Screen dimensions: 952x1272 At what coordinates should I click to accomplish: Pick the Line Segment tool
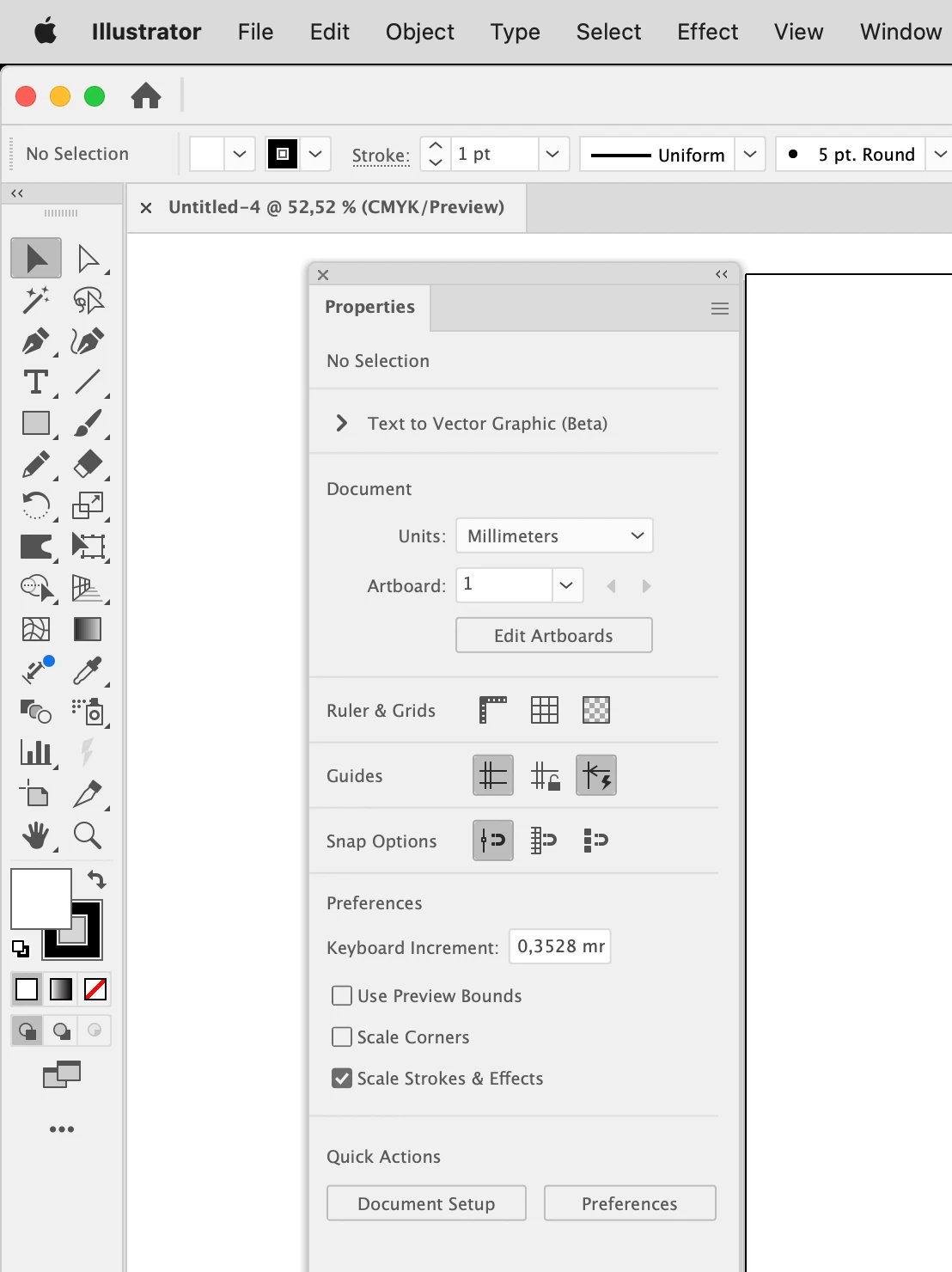pos(88,382)
